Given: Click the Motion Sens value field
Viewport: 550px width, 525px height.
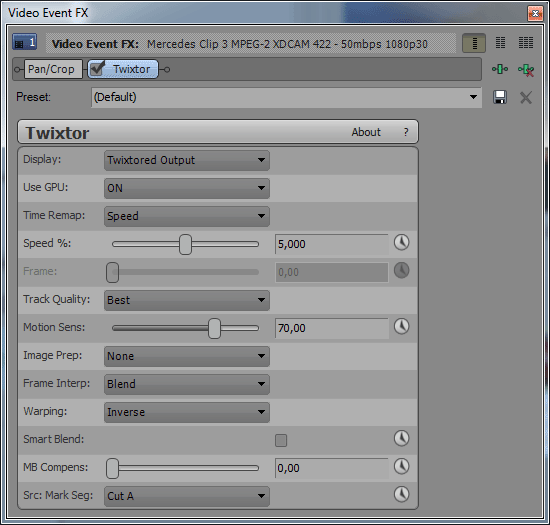Looking at the screenshot, I should [331, 328].
